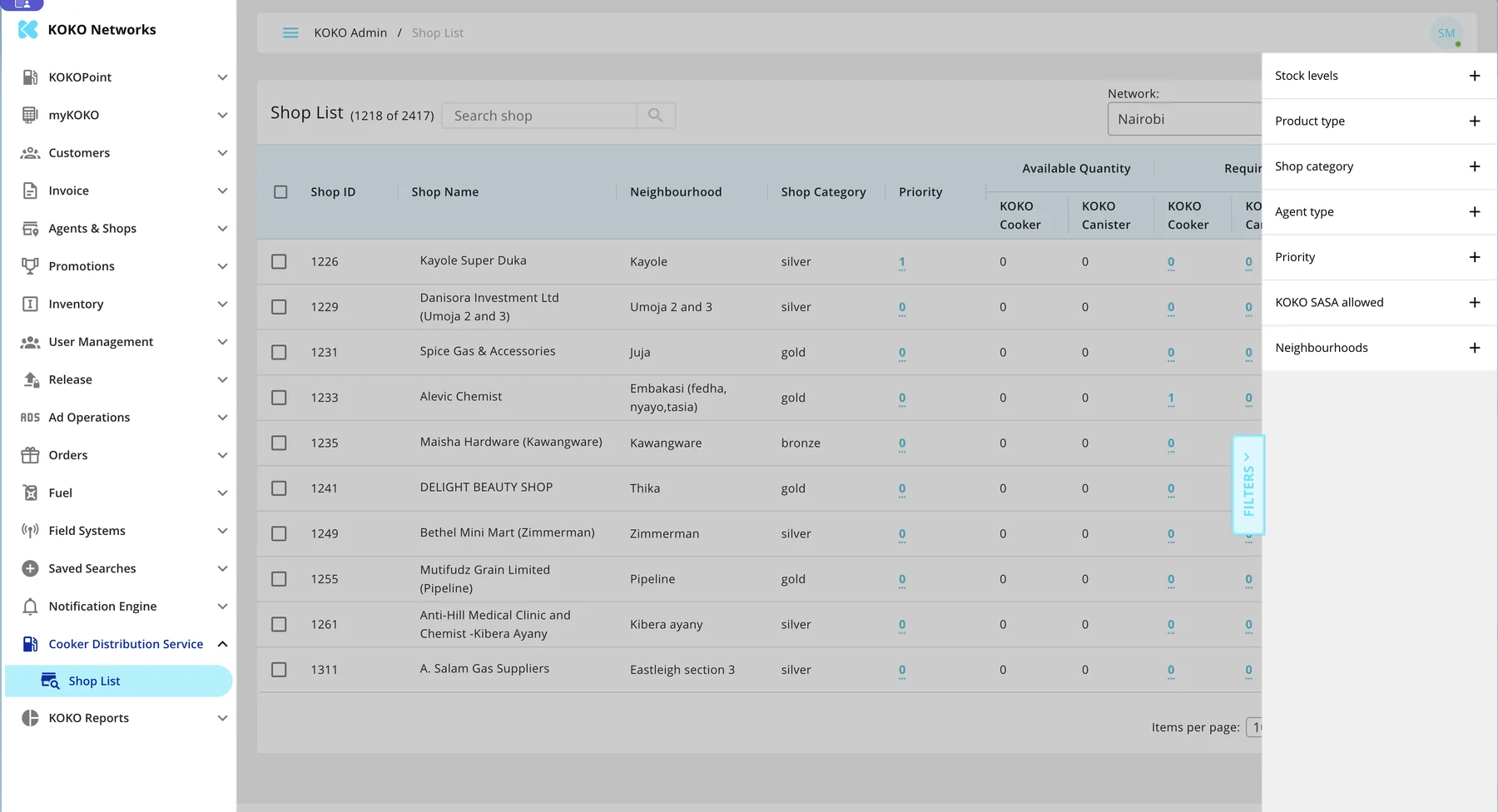Screen dimensions: 1498x812
Task: Click the hamburger menu icon
Action: [x=290, y=33]
